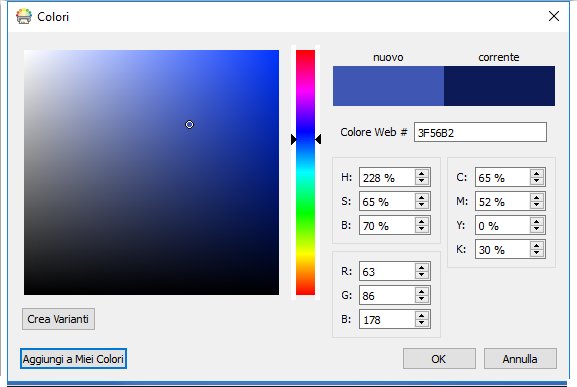Select the corrente color swatch
Screen dimensions: 577x387
(x=499, y=86)
